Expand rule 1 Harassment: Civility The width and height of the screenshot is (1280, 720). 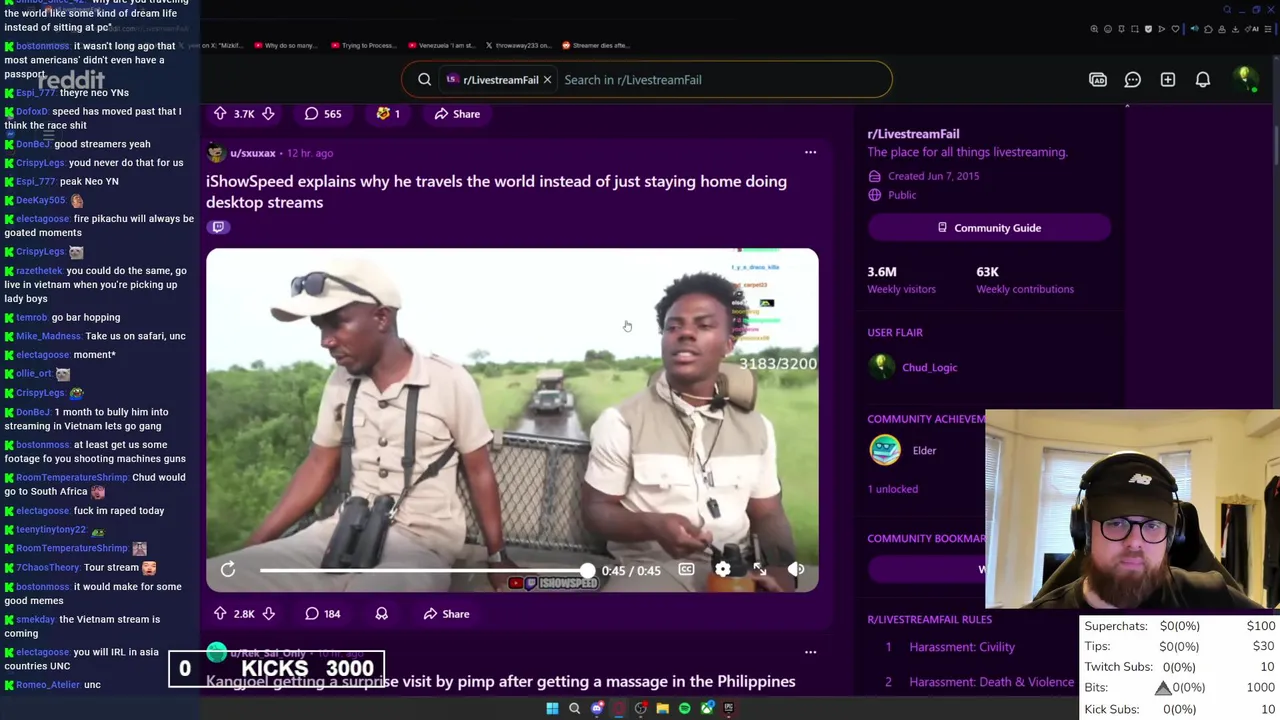tap(961, 647)
